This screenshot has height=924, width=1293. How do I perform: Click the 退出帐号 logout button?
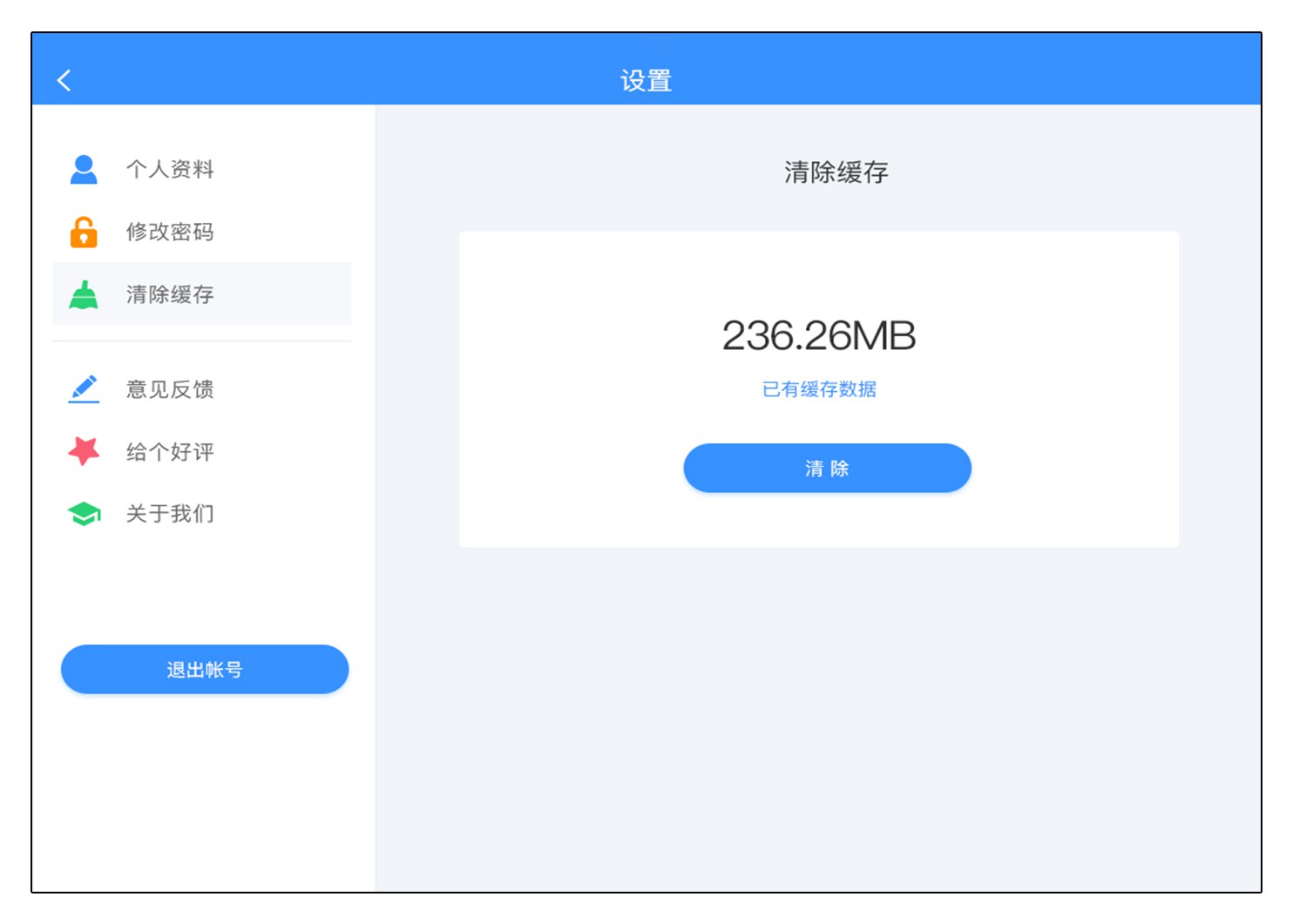tap(205, 670)
